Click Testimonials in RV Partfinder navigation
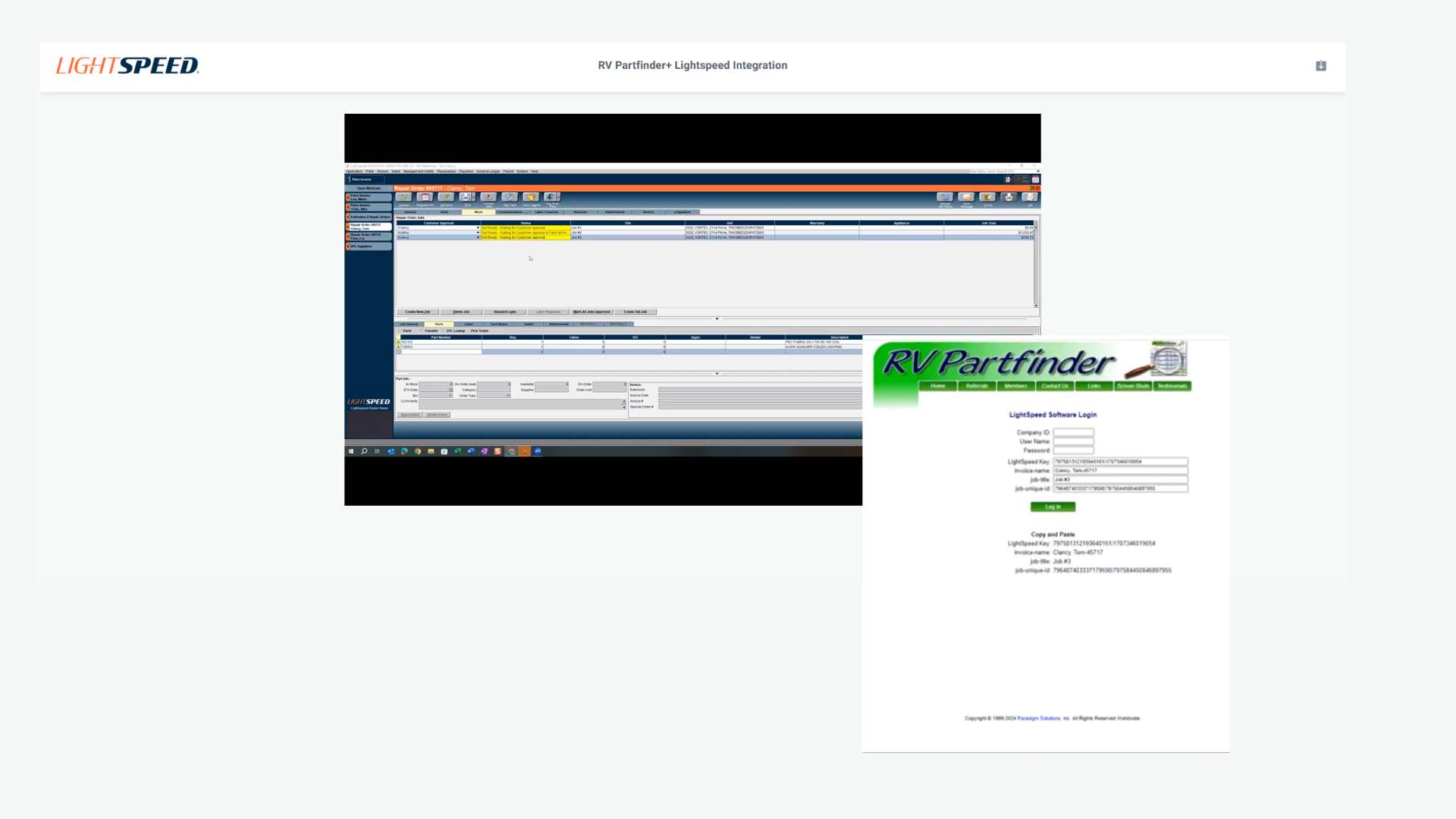 click(1172, 386)
